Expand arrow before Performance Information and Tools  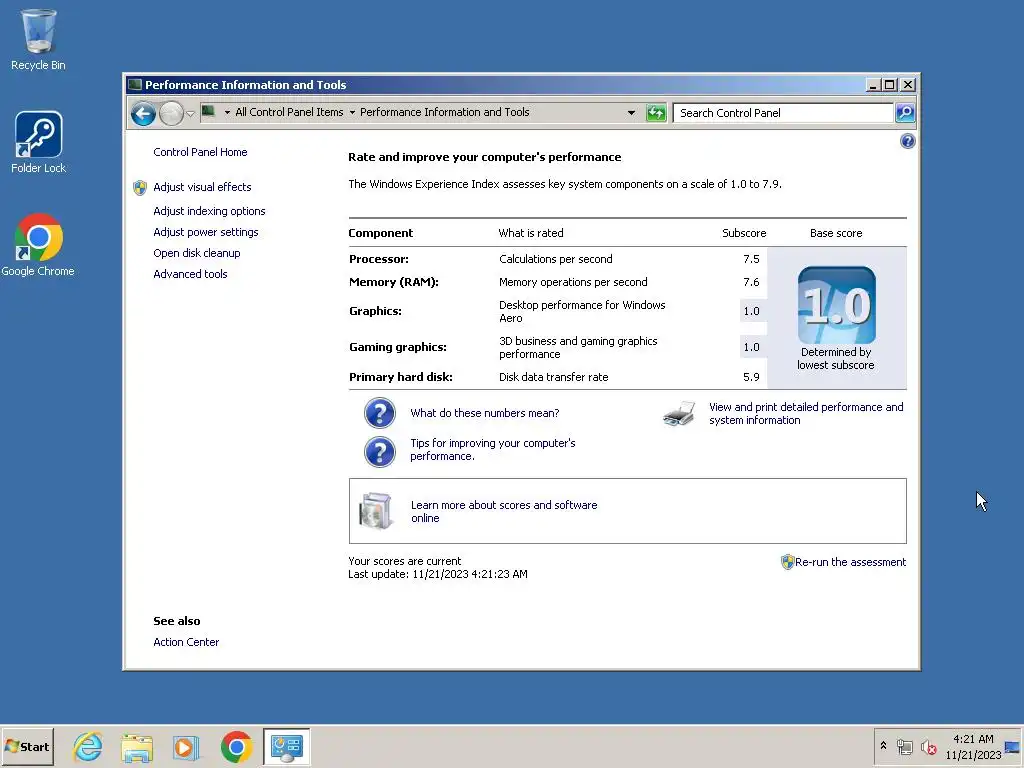pos(352,112)
